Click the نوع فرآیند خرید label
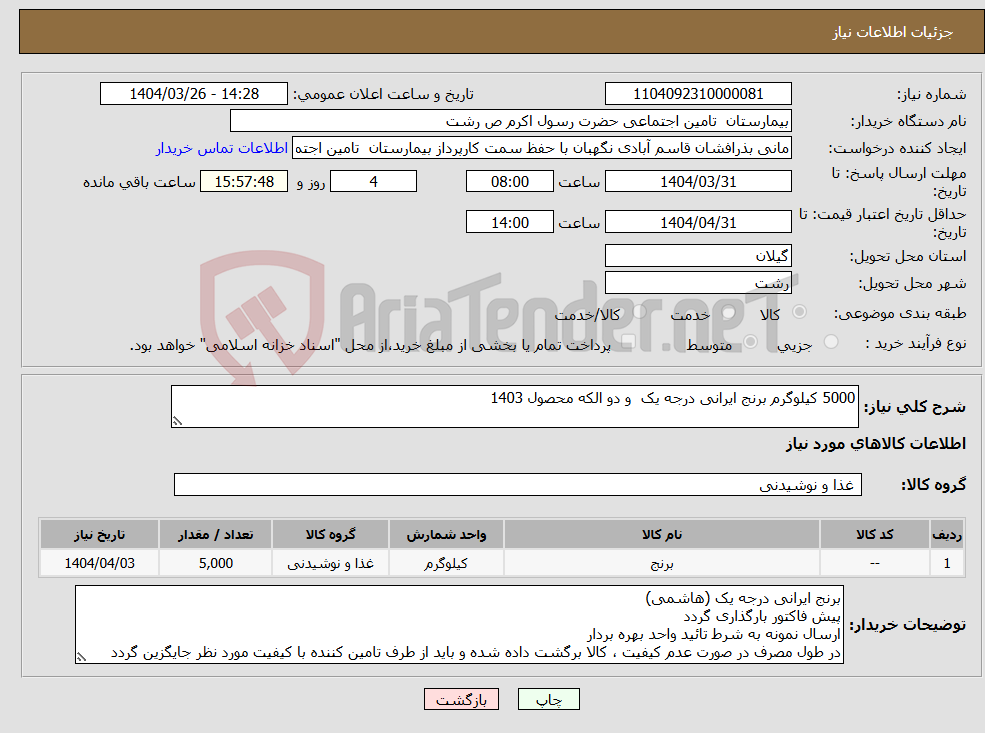This screenshot has width=985, height=733. (916, 344)
